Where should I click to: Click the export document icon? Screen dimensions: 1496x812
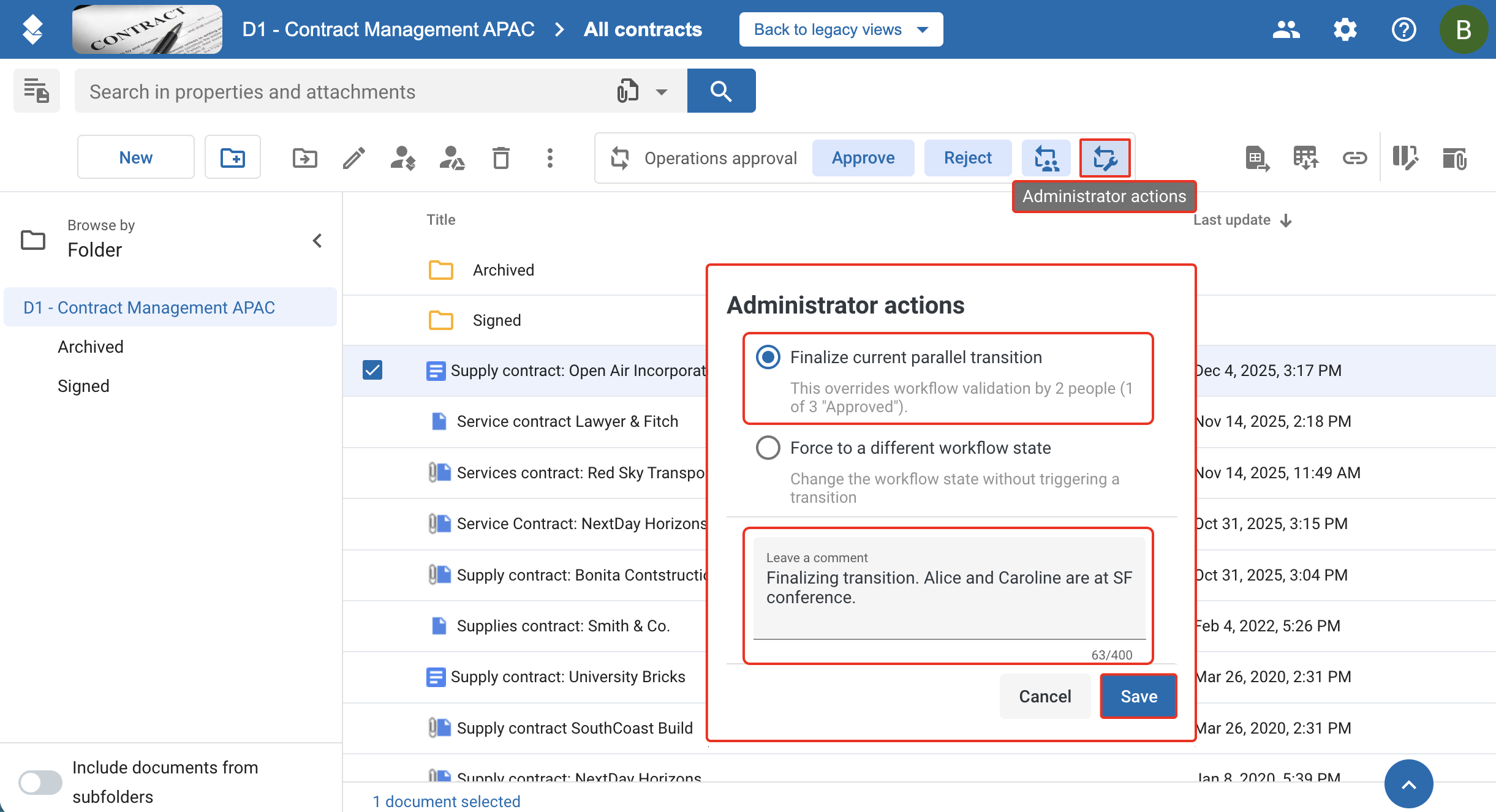click(x=1257, y=158)
